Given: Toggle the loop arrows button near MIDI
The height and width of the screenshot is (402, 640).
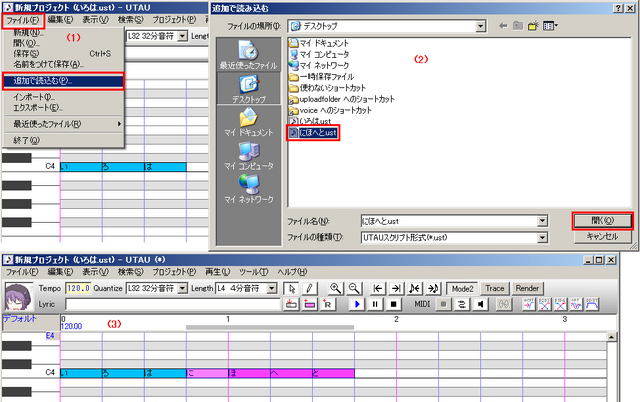Looking at the screenshot, I should (462, 304).
